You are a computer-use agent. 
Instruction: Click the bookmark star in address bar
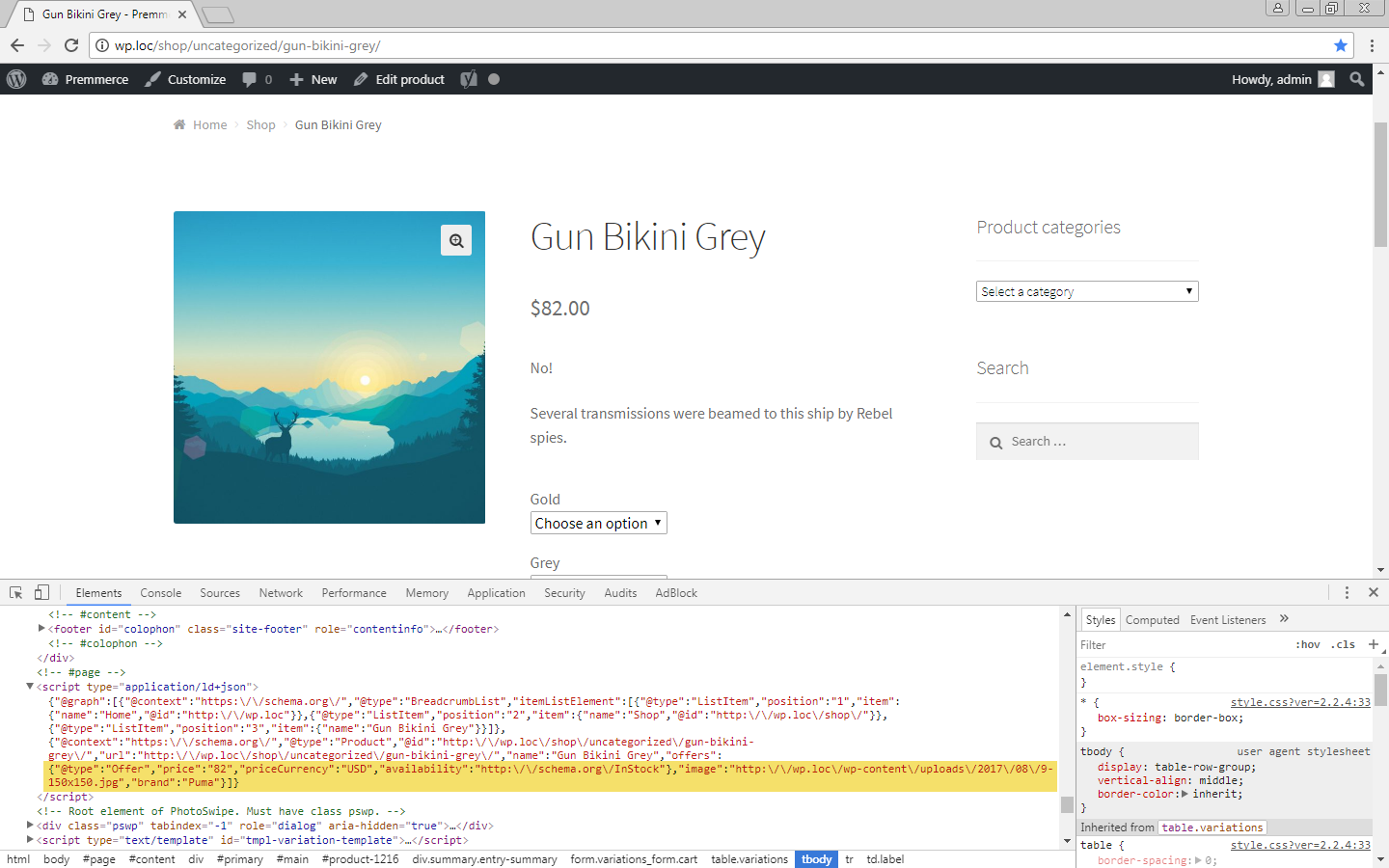1341,45
